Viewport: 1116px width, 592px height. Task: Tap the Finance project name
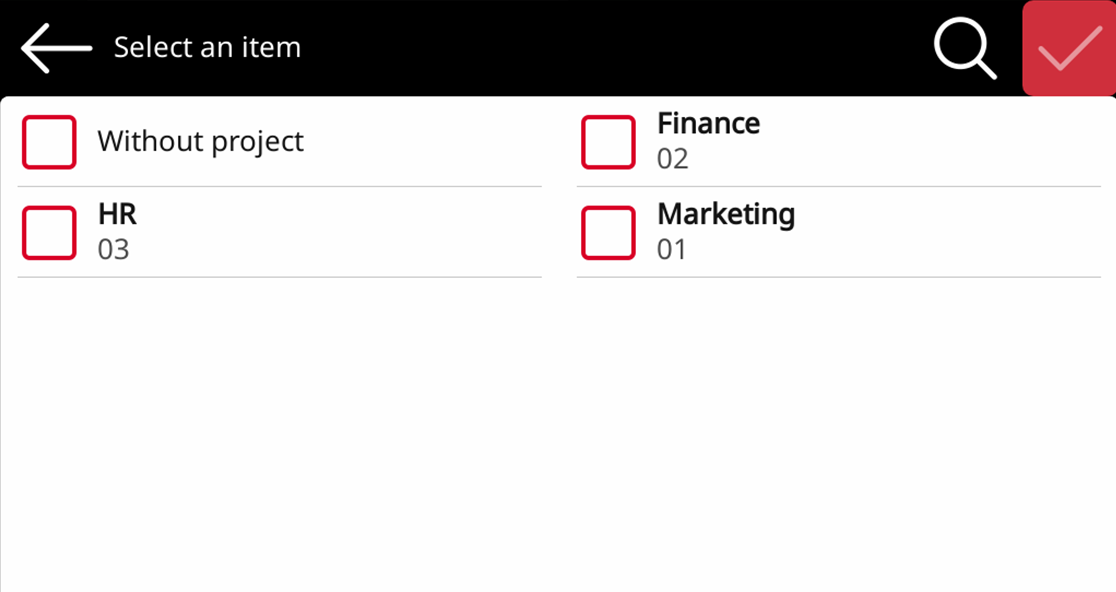(x=708, y=124)
